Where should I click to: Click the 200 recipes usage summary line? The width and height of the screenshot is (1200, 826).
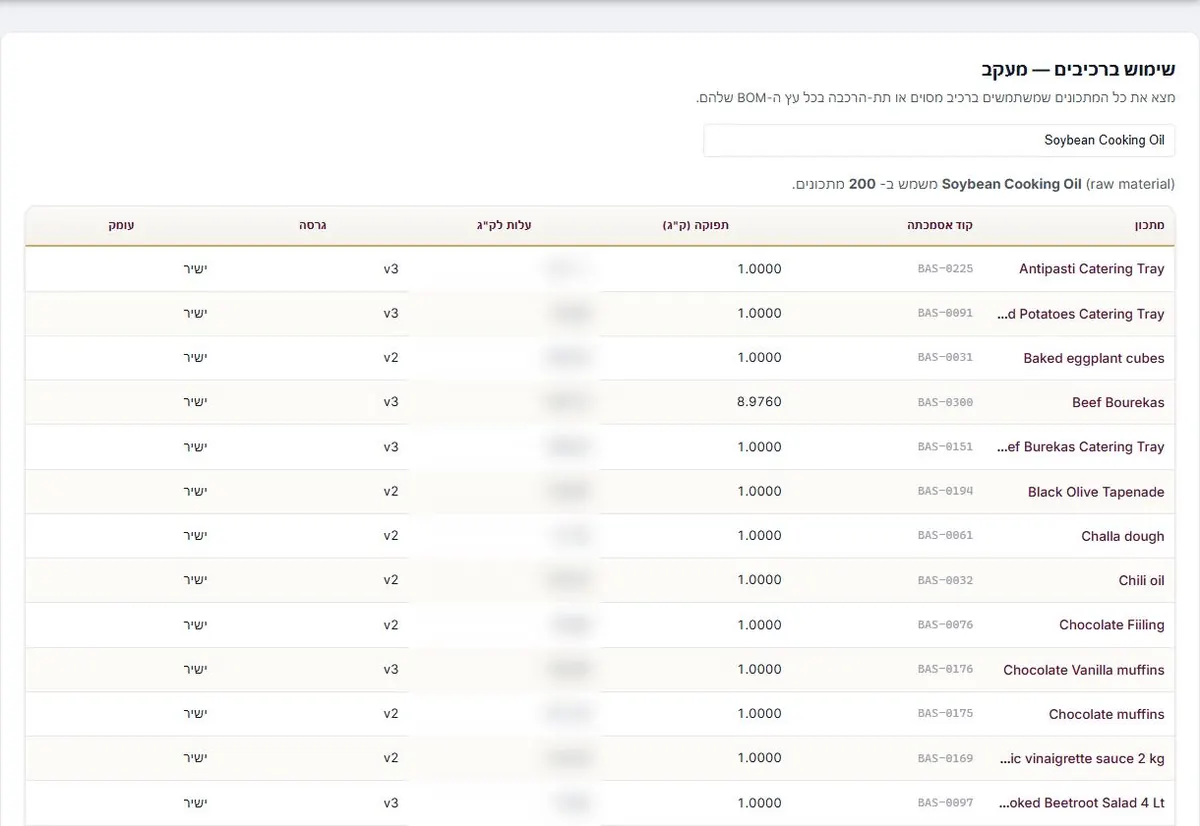point(983,184)
